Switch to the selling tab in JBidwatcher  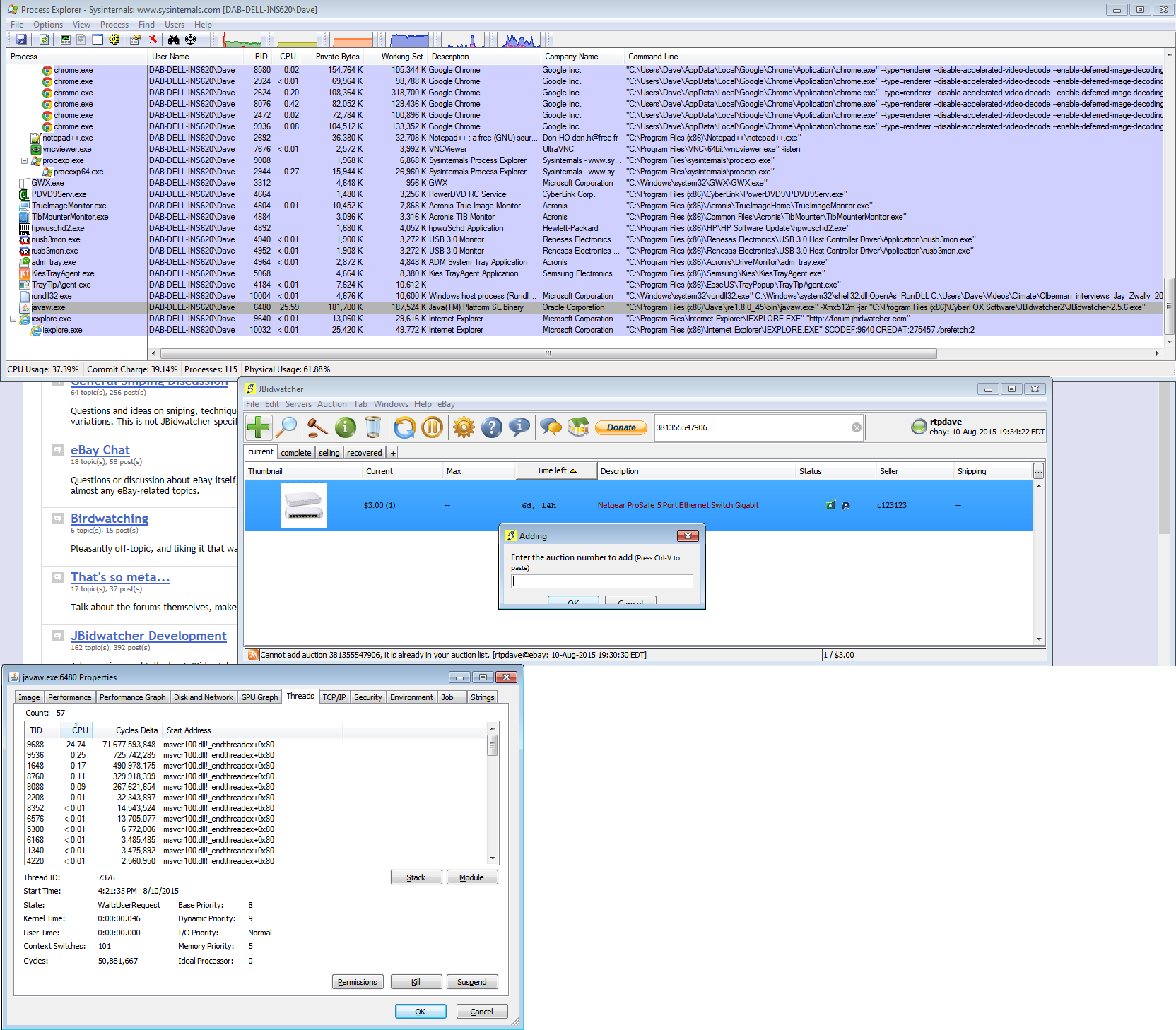coord(329,453)
